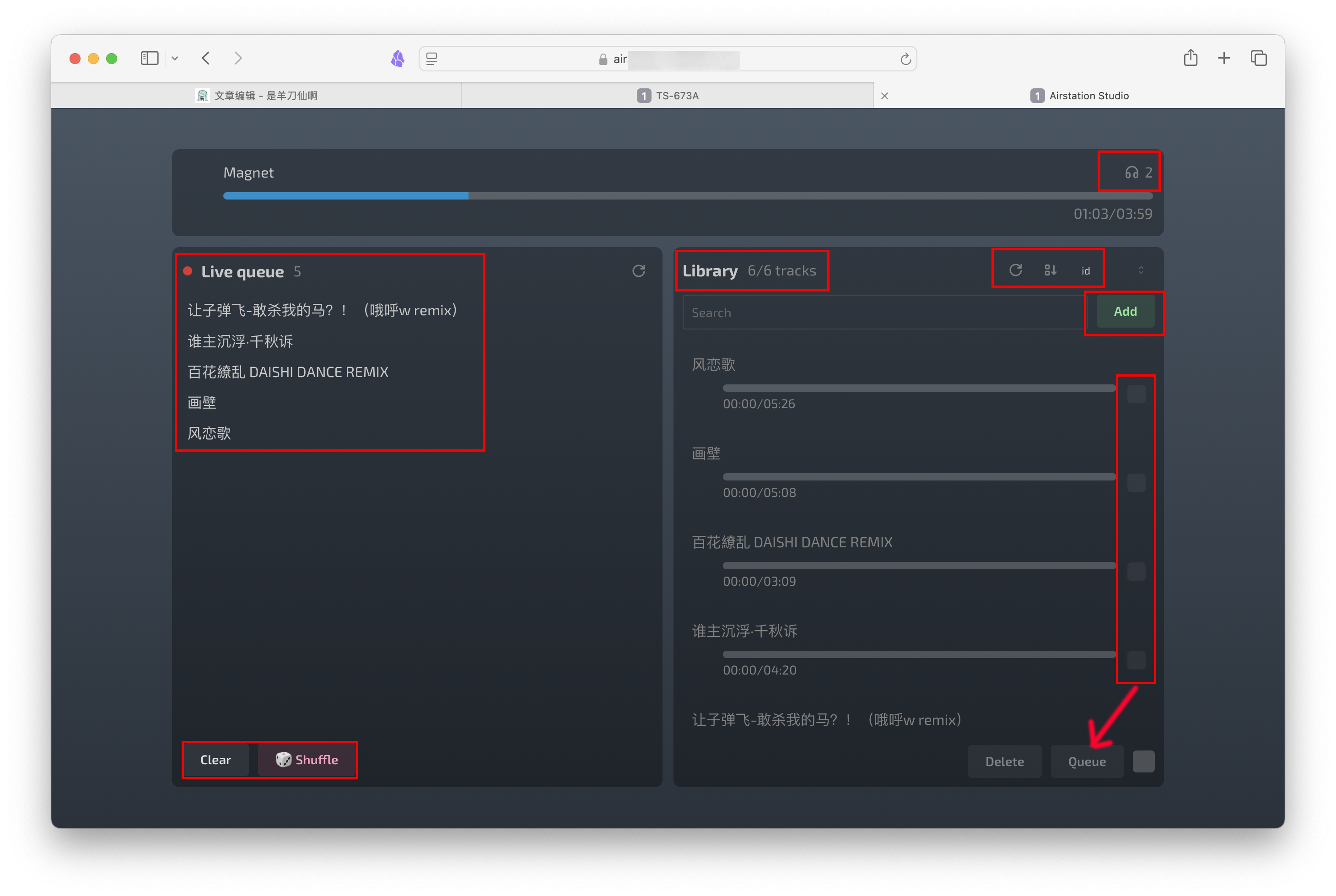Viewport: 1336px width, 896px height.
Task: Click the 6/6 tracks counter
Action: coord(782,271)
